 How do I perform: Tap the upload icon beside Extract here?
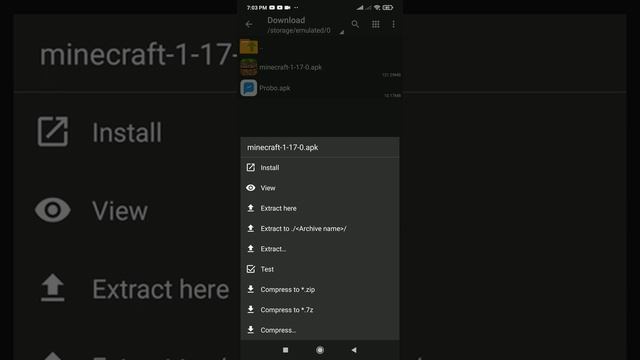point(251,208)
